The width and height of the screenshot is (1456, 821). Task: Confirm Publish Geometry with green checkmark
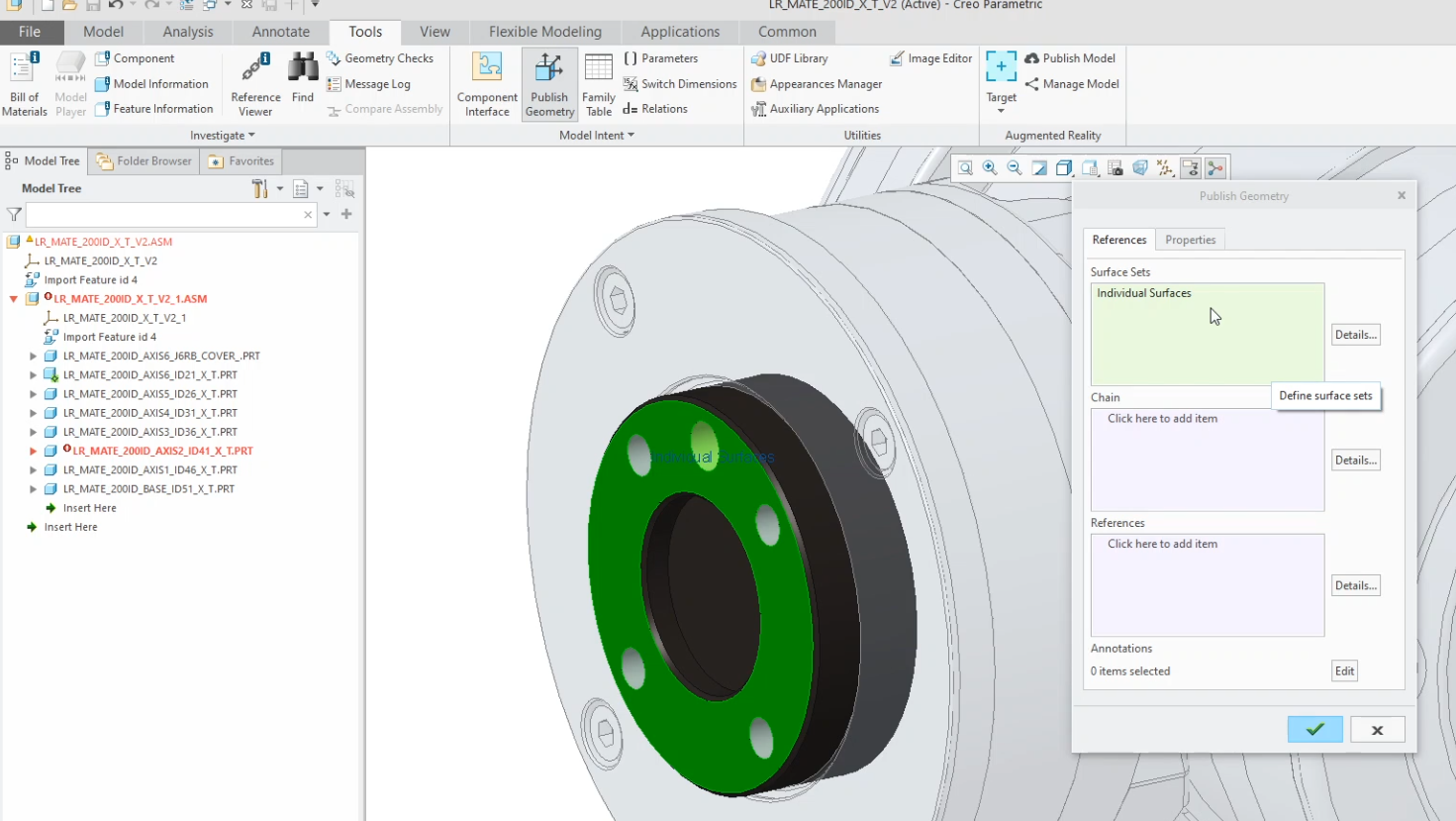click(x=1314, y=730)
